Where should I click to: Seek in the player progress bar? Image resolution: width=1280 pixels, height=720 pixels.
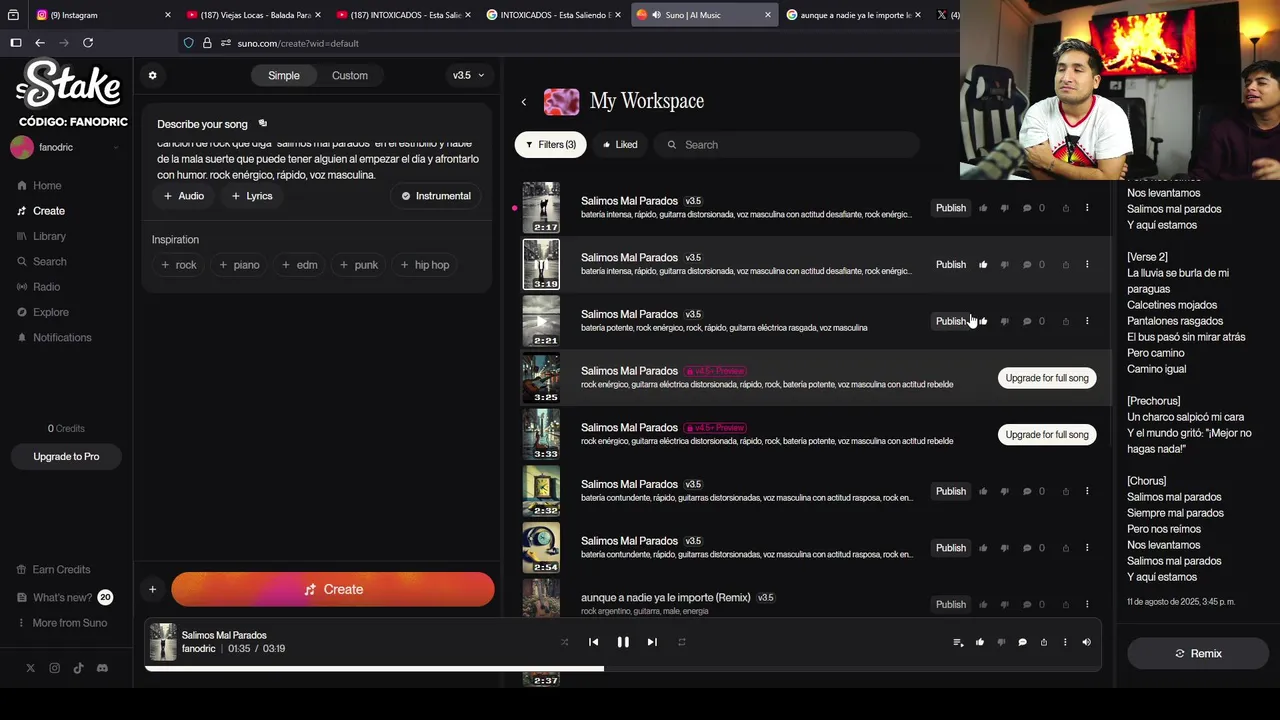click(x=622, y=669)
